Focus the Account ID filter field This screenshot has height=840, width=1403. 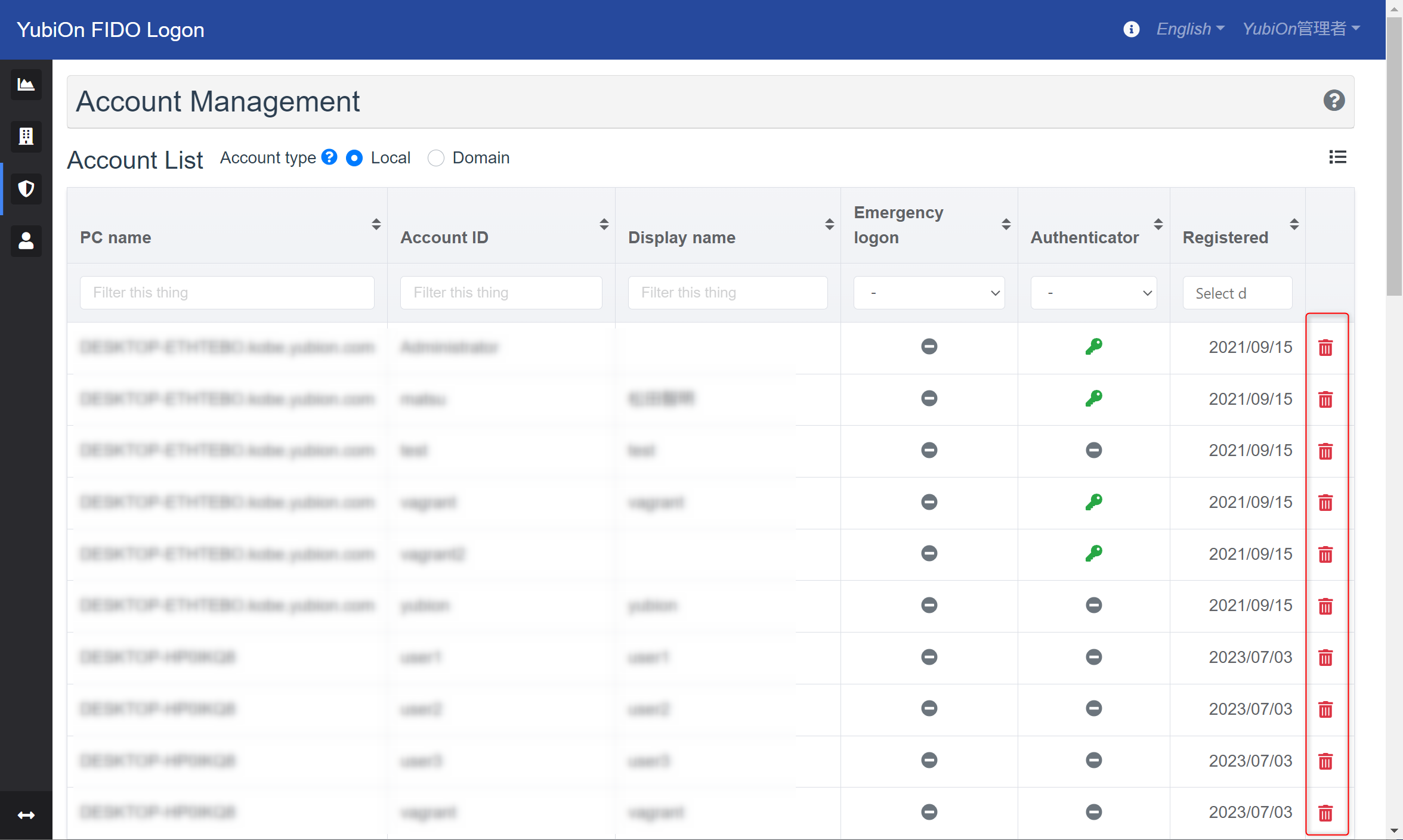[x=501, y=293]
